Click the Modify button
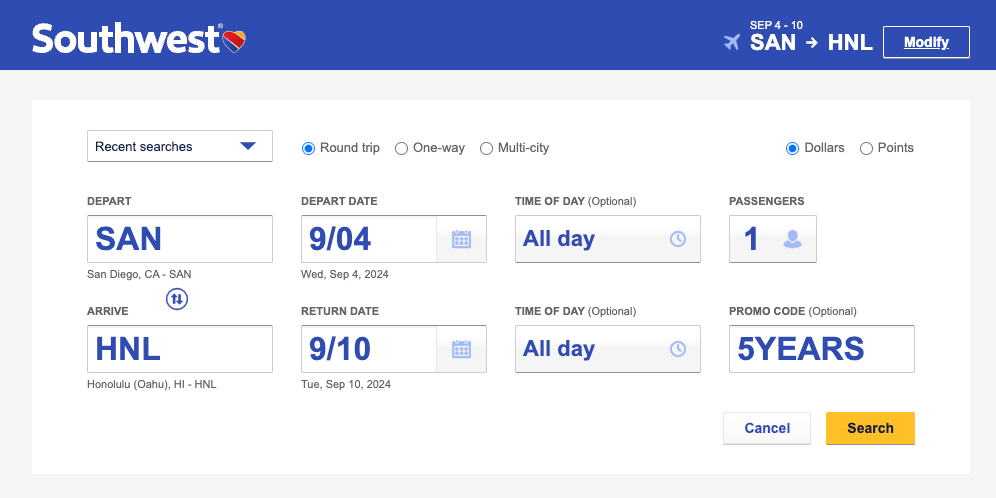This screenshot has height=498, width=996. 926,42
